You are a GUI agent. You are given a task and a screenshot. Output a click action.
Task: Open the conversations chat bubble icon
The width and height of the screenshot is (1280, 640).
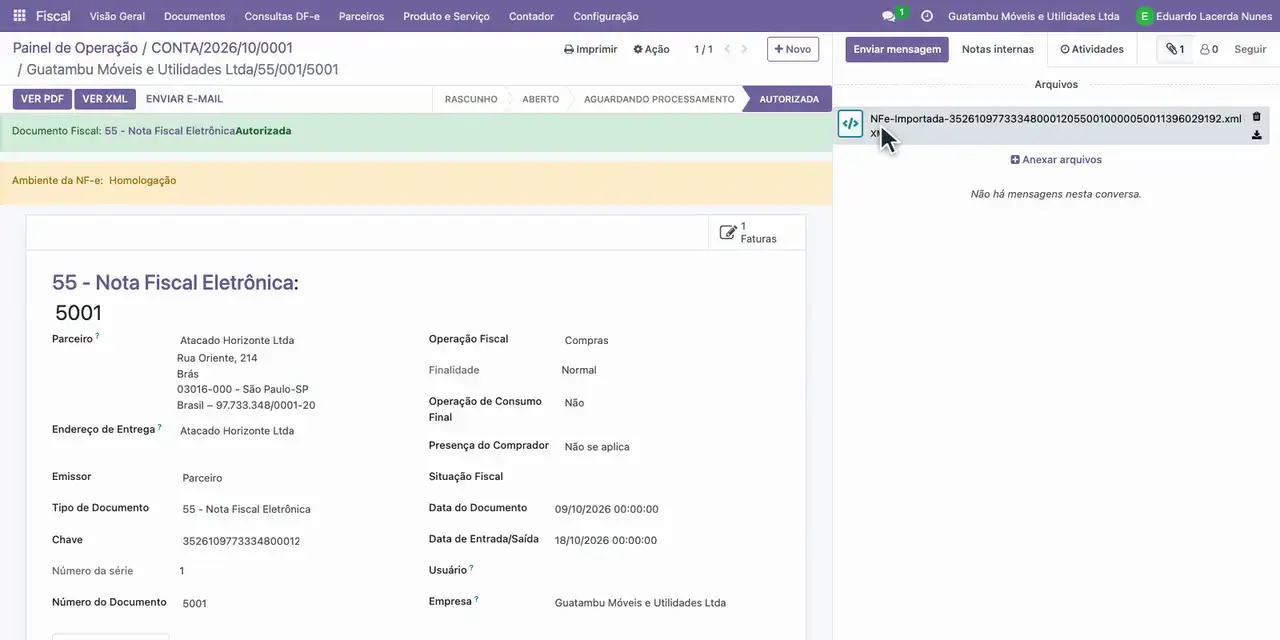[x=888, y=16]
